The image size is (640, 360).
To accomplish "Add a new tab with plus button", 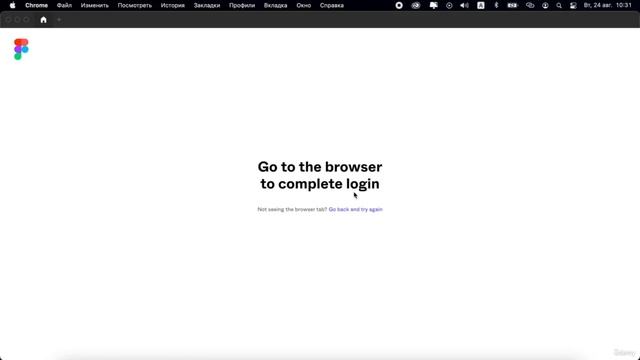I will coord(59,20).
